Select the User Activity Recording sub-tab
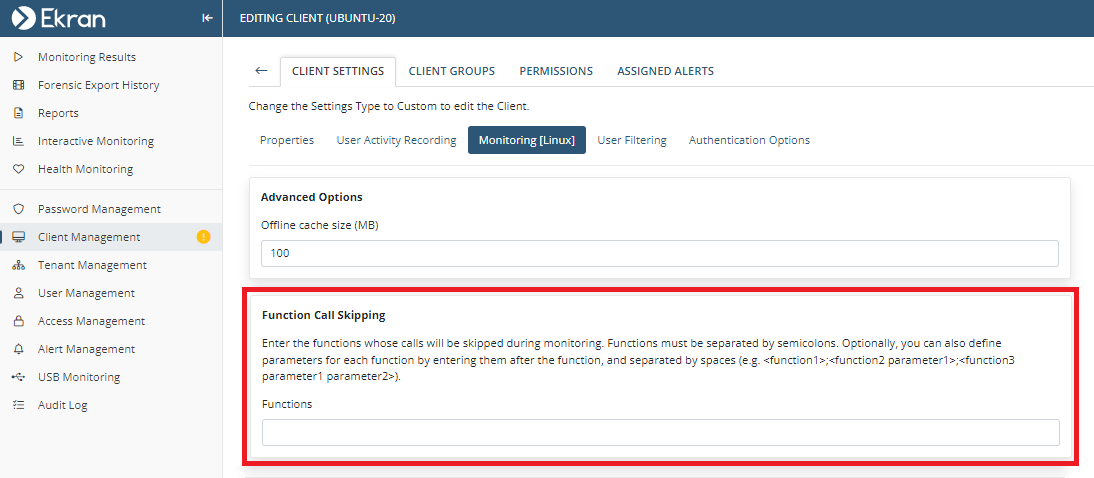 [396, 140]
